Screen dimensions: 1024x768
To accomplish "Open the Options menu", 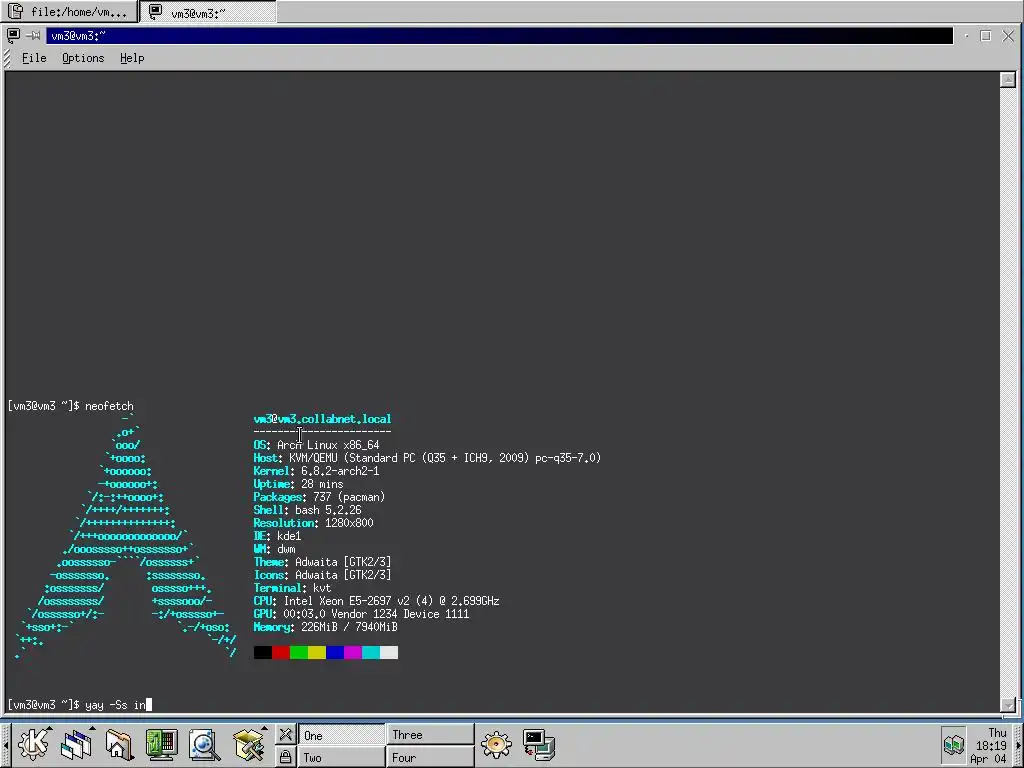I will pyautogui.click(x=83, y=58).
